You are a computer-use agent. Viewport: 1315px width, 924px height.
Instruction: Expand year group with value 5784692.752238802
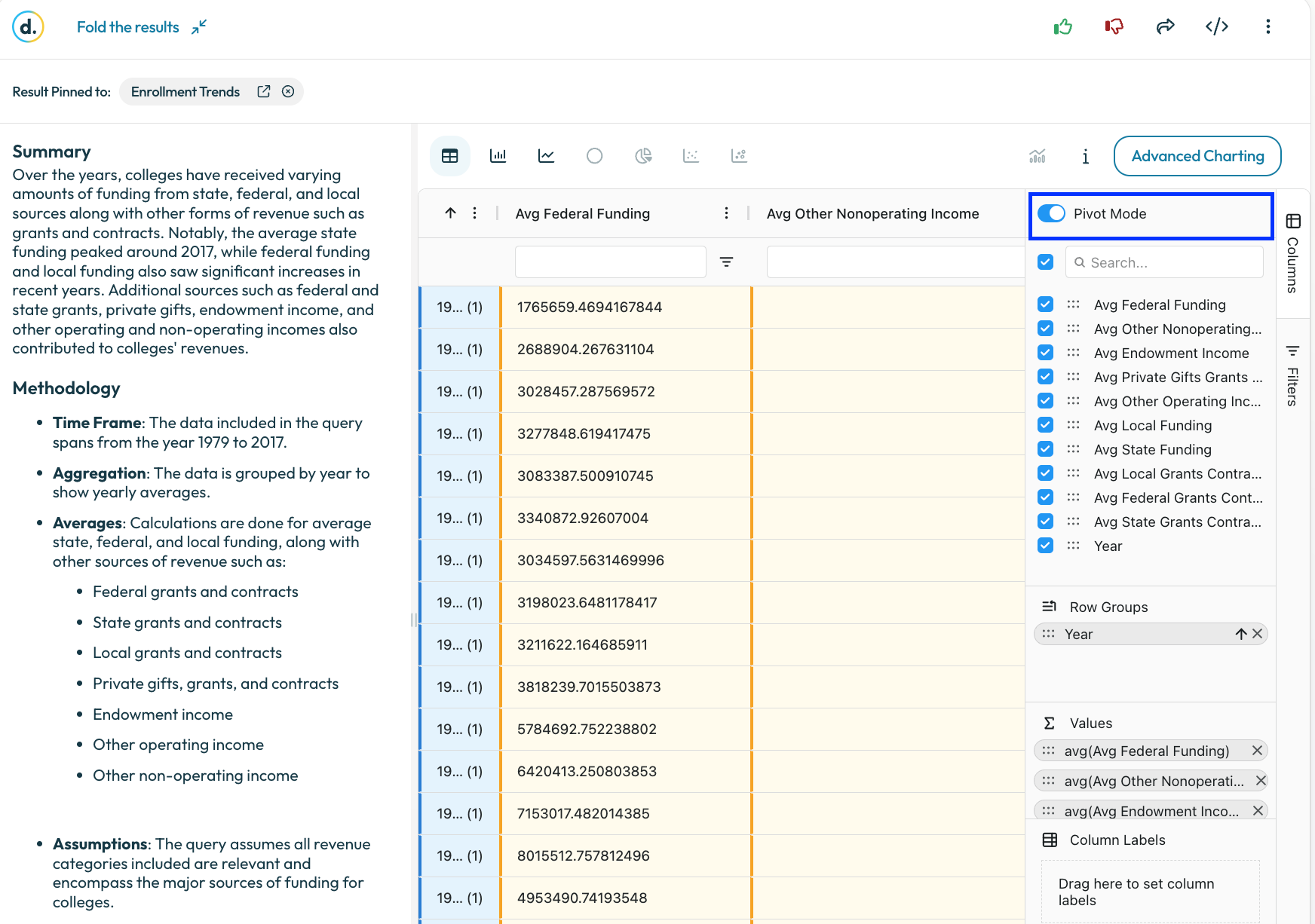[x=459, y=729]
